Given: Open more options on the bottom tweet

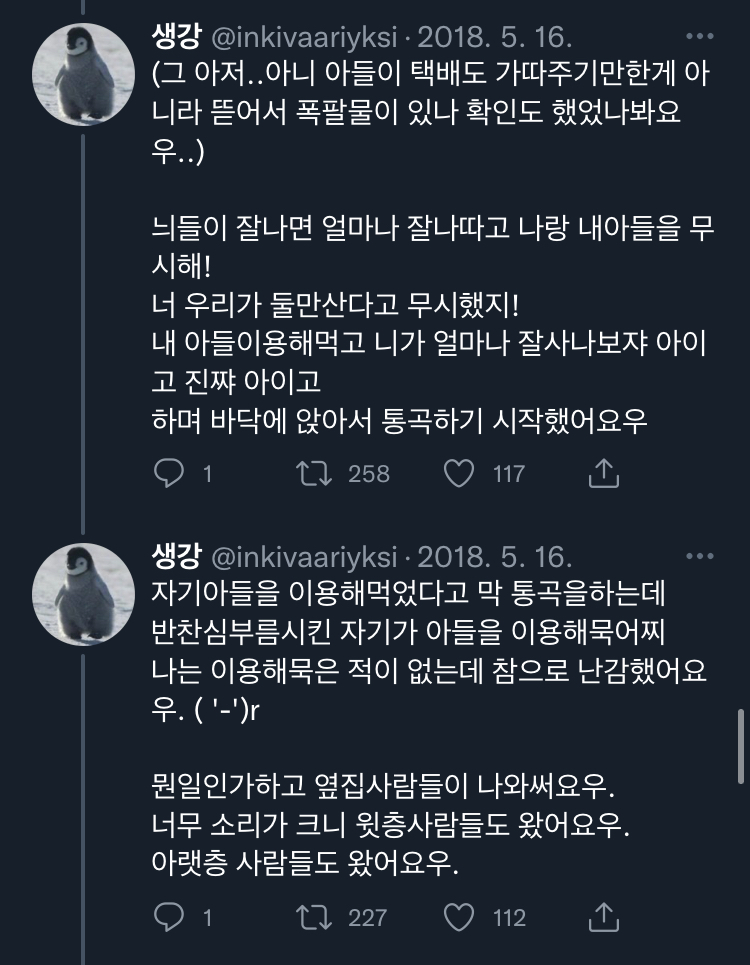Looking at the screenshot, I should pyautogui.click(x=698, y=555).
